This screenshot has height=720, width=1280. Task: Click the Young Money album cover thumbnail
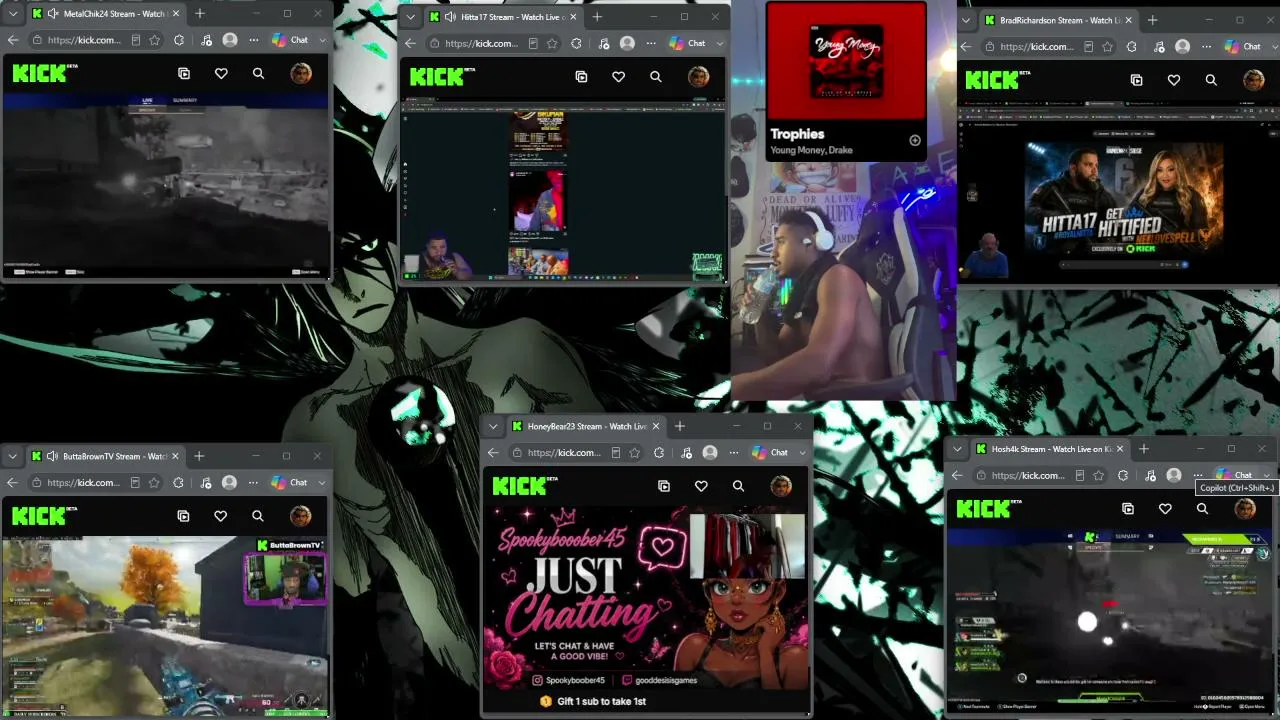846,62
